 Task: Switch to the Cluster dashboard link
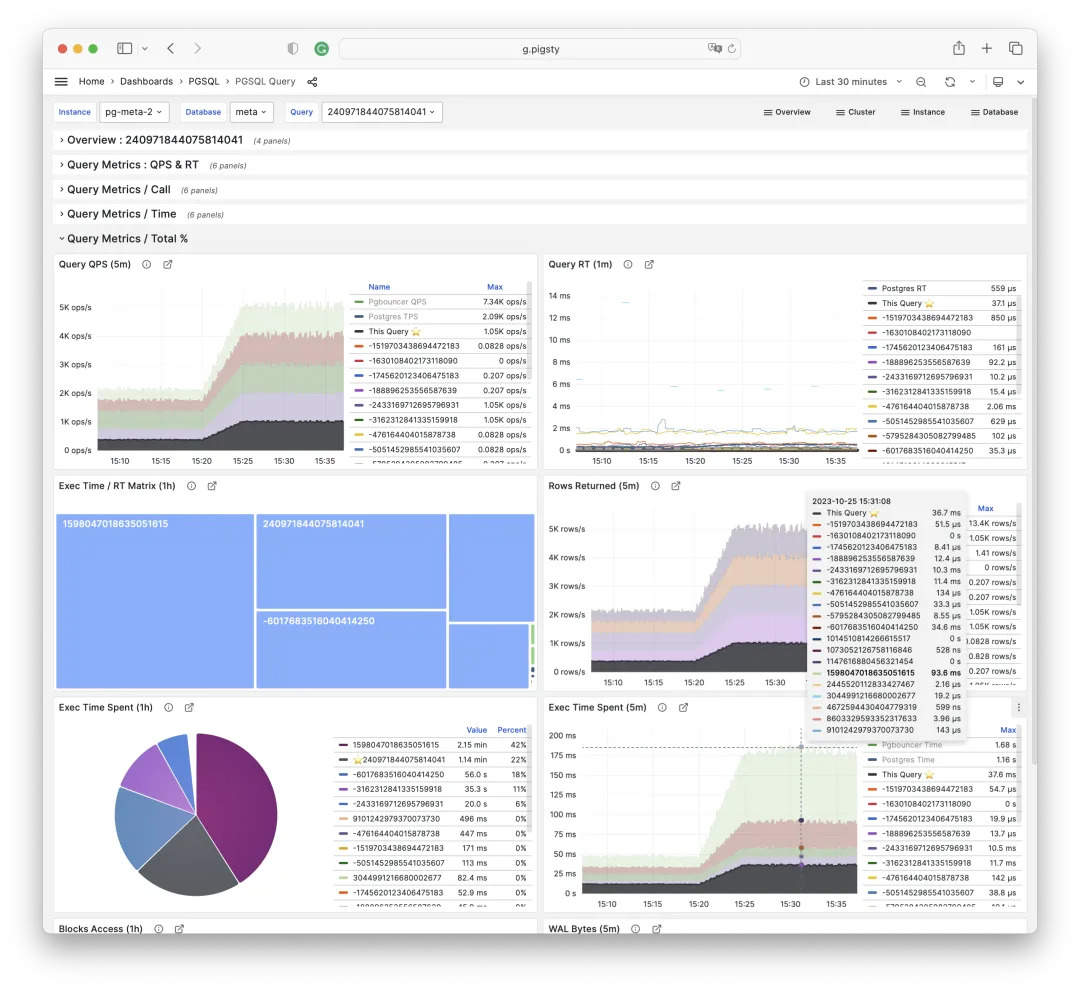click(855, 112)
